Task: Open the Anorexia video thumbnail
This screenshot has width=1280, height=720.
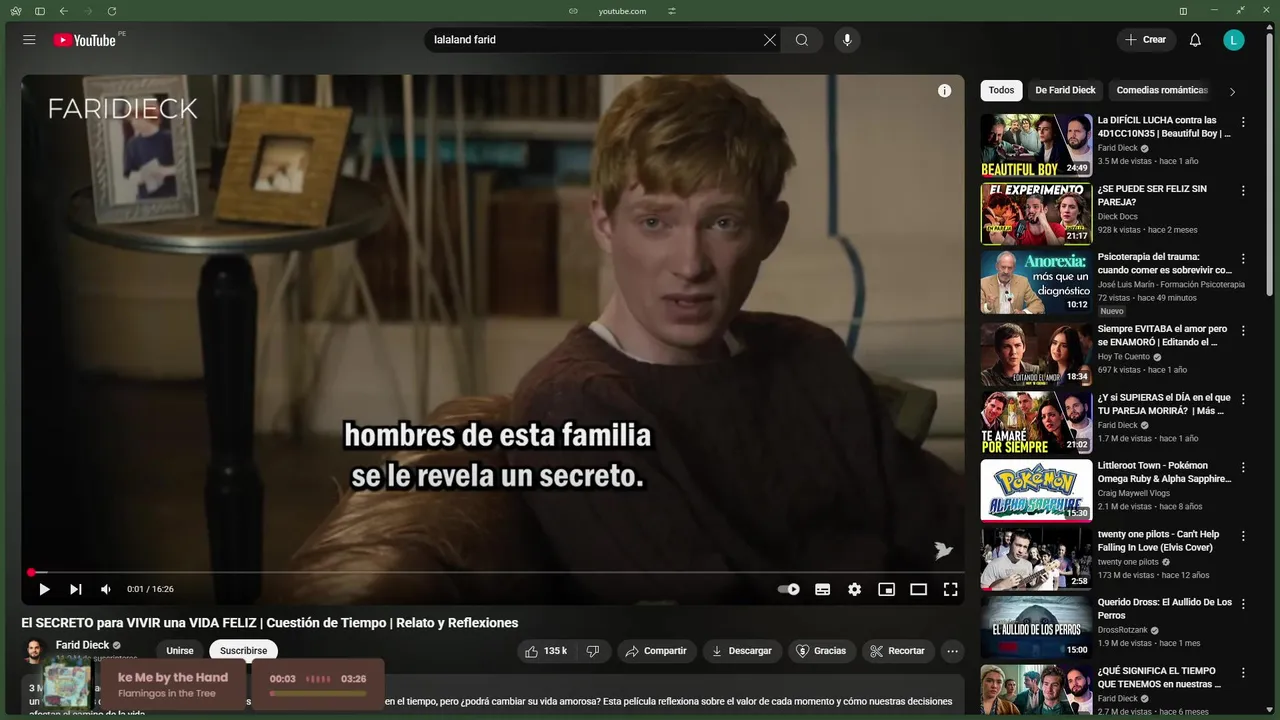Action: point(1036,282)
